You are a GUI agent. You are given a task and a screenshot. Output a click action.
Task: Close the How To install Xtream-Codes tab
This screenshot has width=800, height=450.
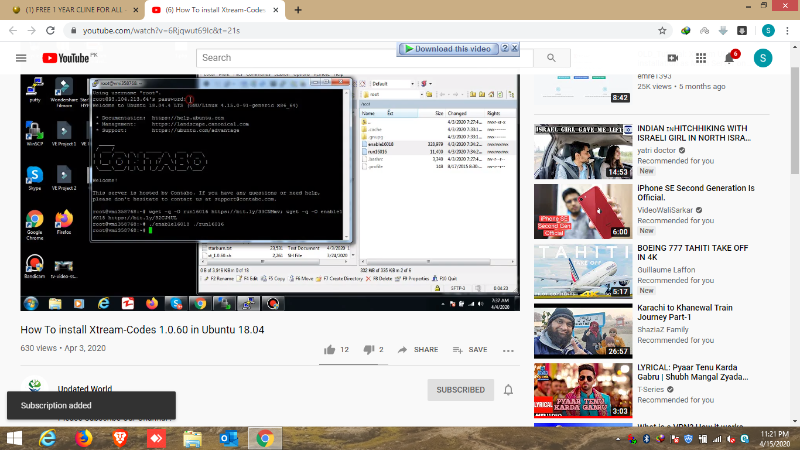(276, 10)
